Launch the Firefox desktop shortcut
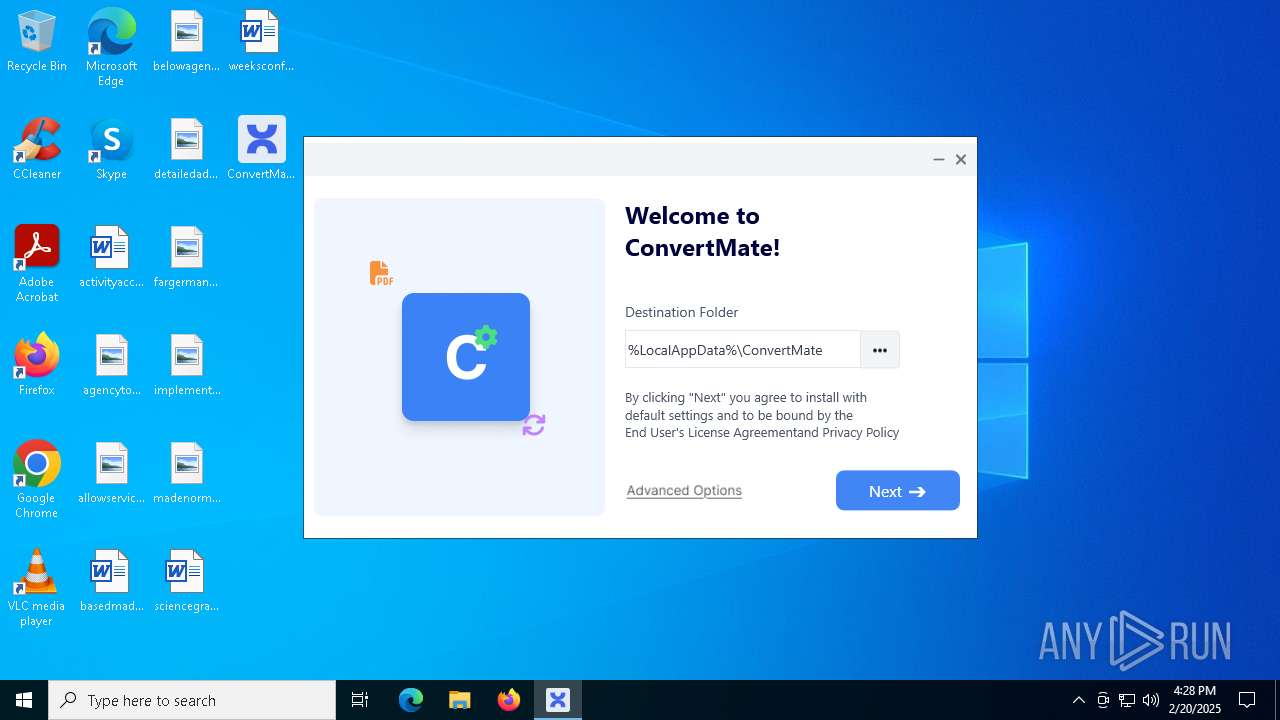 click(37, 366)
